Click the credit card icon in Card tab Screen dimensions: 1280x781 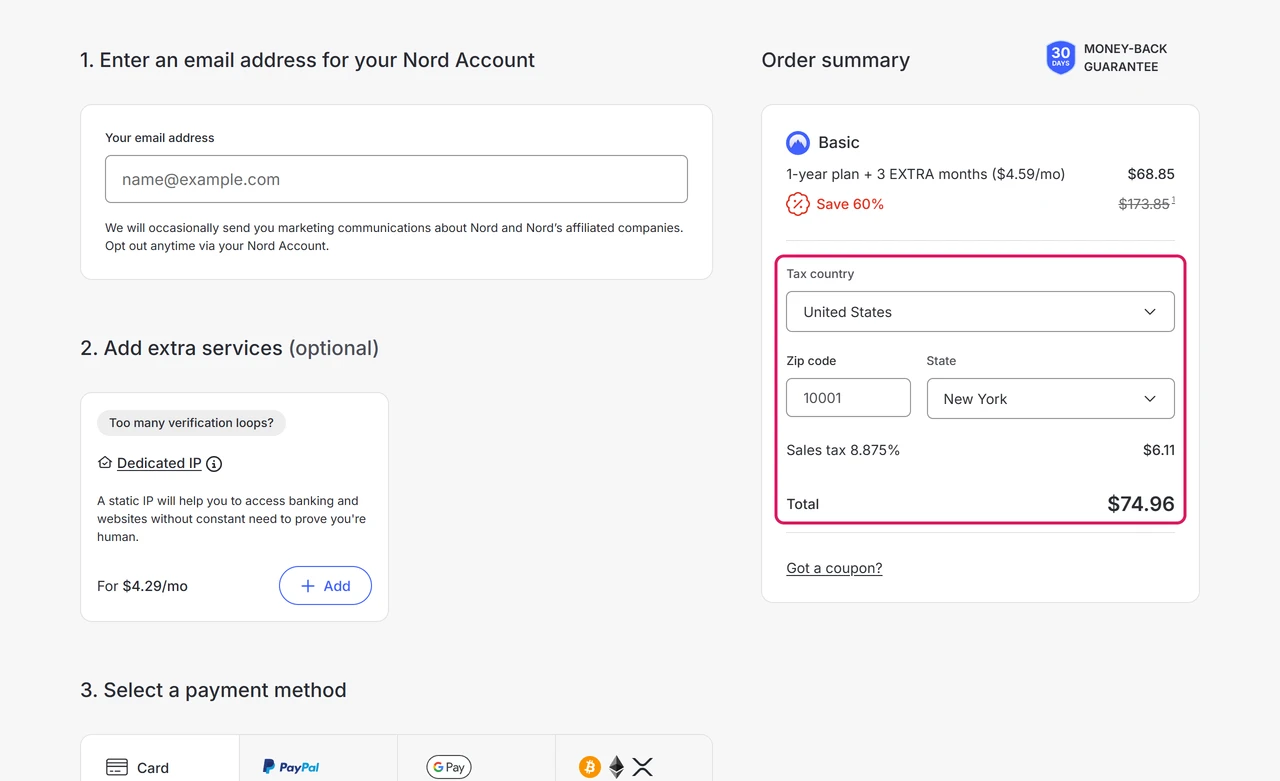(117, 768)
